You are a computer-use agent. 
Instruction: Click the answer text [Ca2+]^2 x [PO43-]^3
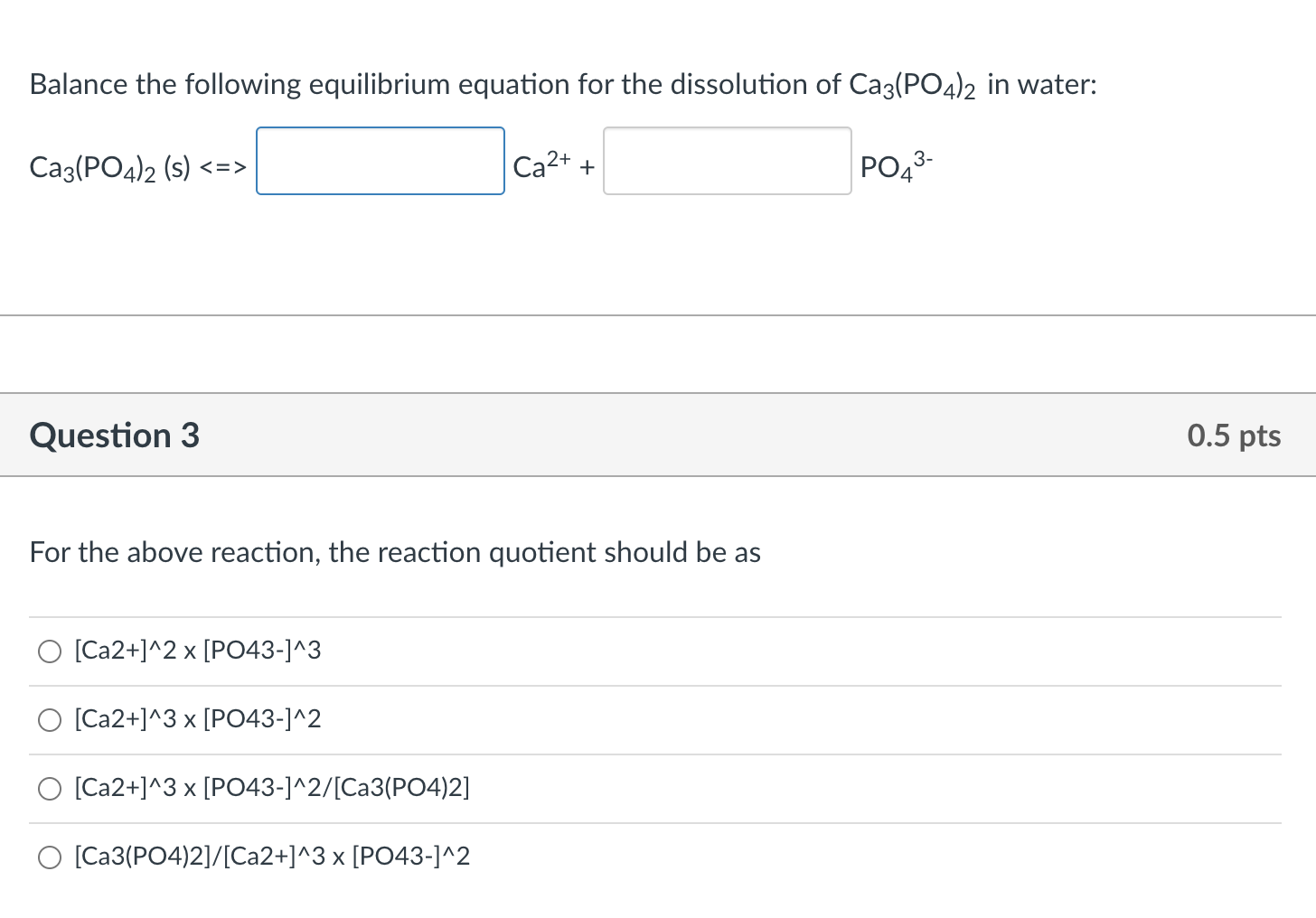[x=198, y=651]
